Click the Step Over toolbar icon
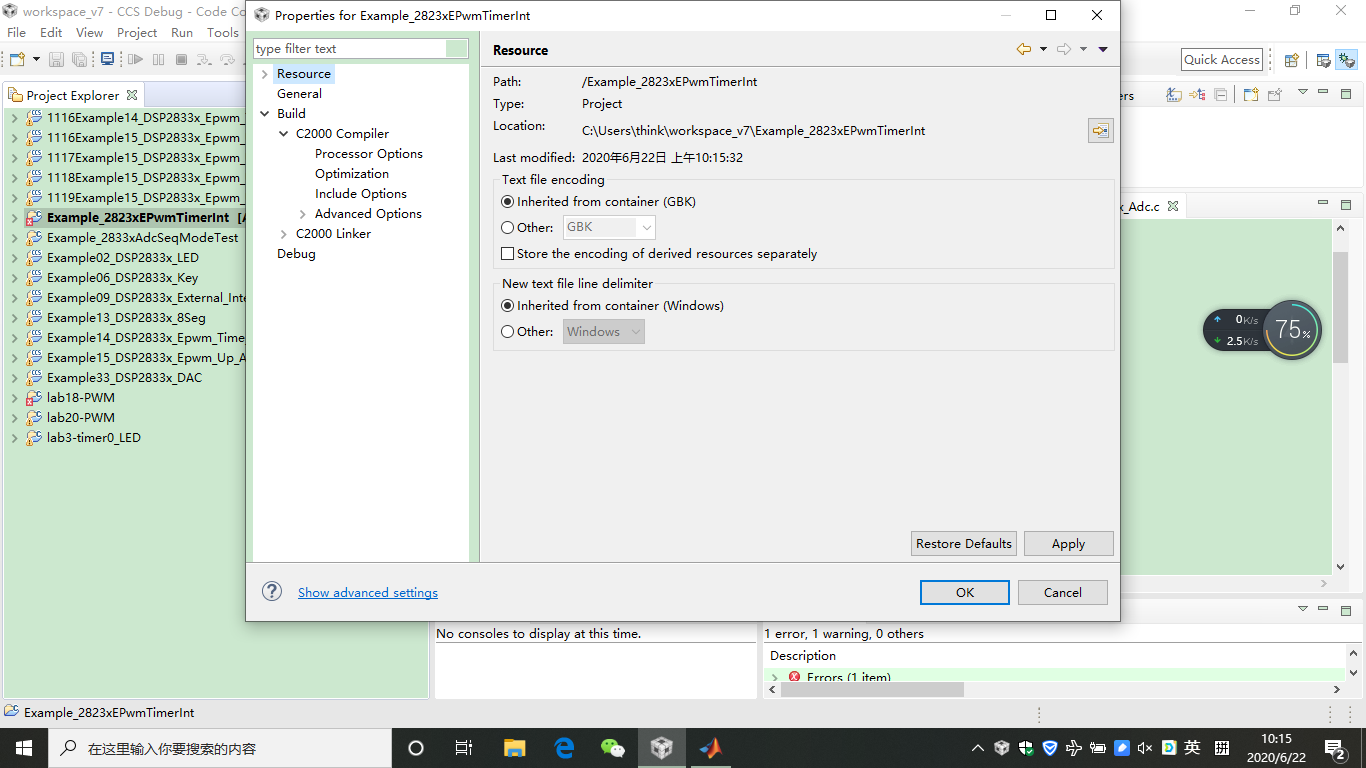Viewport: 1366px width, 768px height. 228,60
